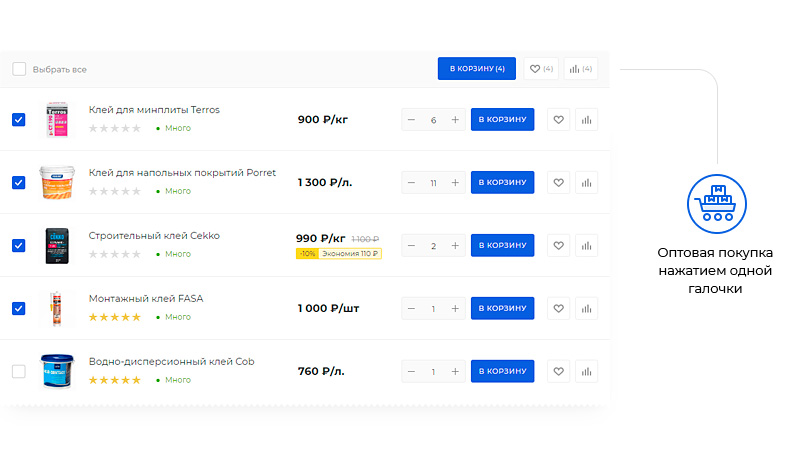The height and width of the screenshot is (457, 800).
Task: Decrease Porret glue quantity with minus
Action: [x=411, y=183]
